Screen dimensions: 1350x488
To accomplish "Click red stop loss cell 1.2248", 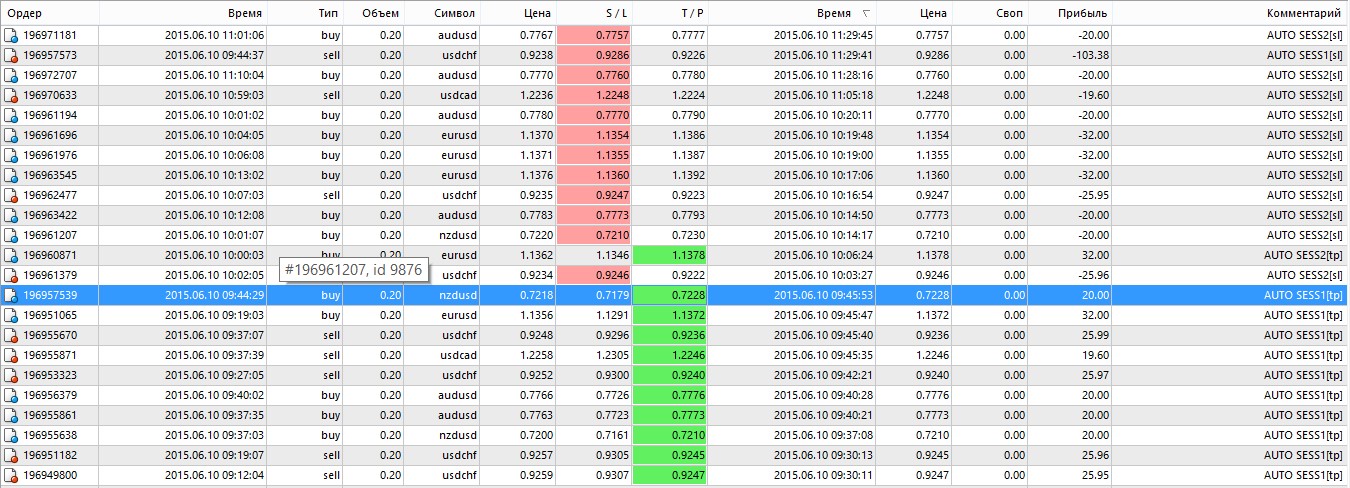I will (x=594, y=95).
